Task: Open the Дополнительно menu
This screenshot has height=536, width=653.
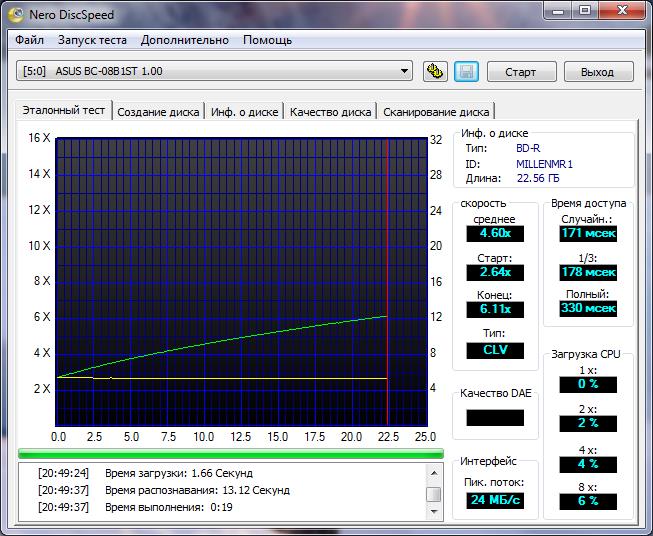Action: [x=185, y=40]
